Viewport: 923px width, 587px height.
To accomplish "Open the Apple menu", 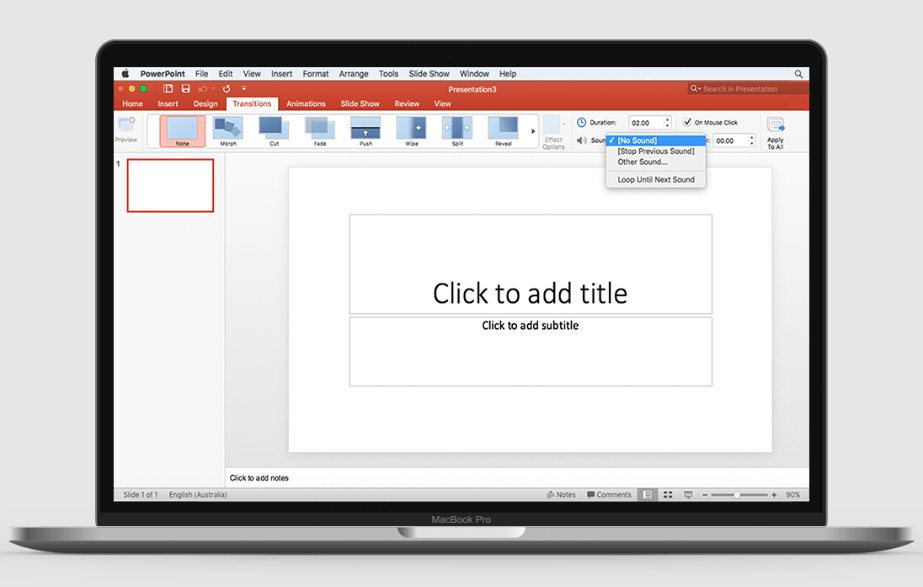I will (125, 74).
